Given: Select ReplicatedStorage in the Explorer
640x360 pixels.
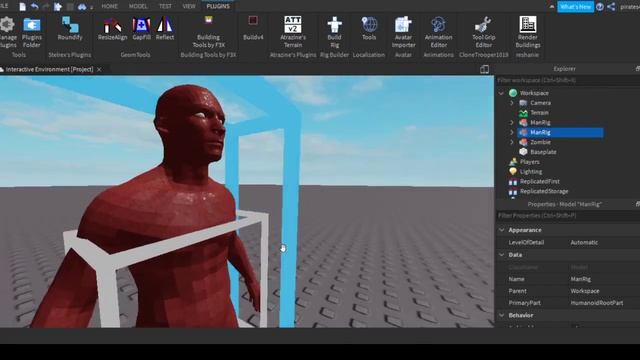Looking at the screenshot, I should 544,191.
